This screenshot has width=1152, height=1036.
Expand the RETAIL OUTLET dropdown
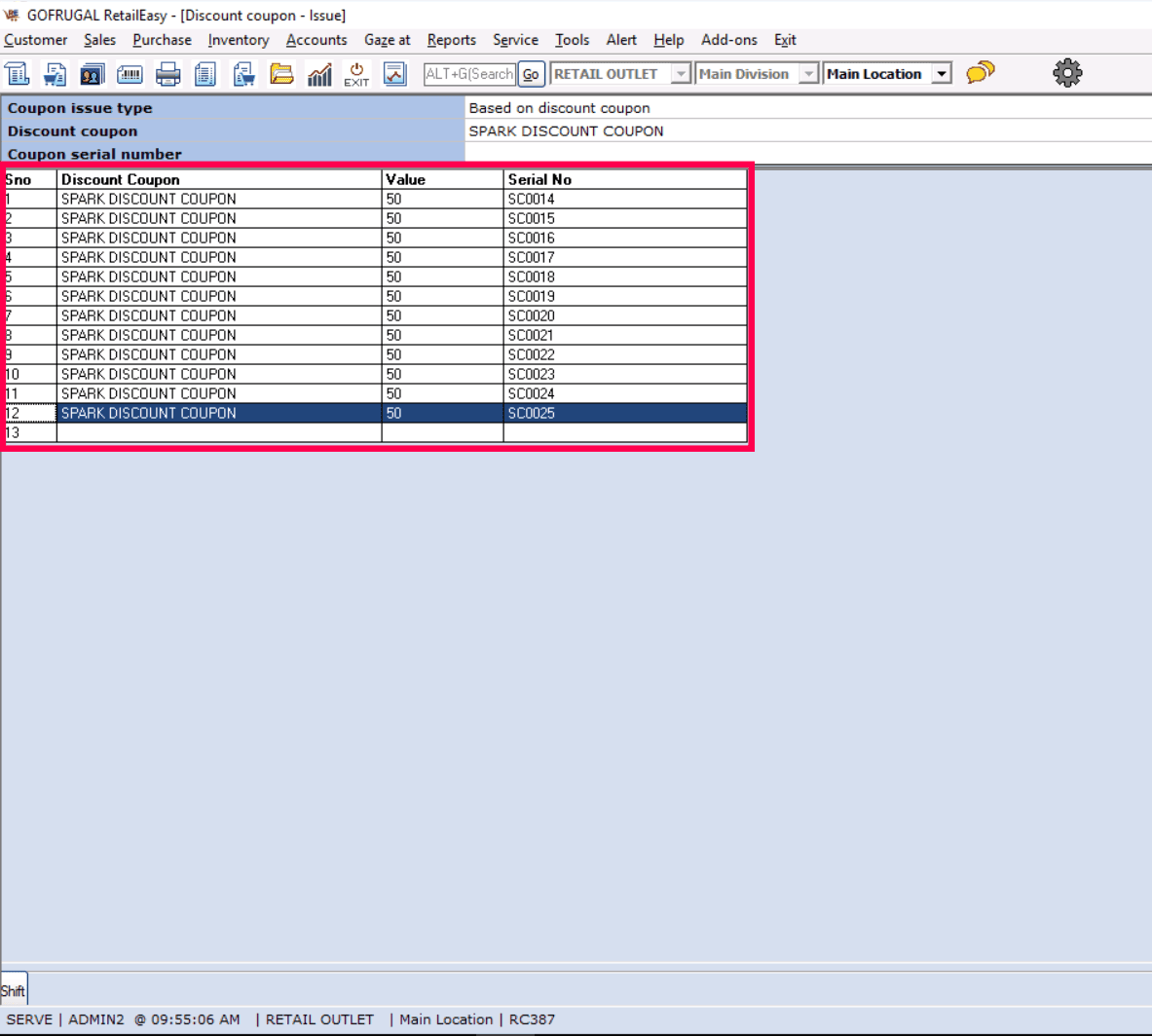coord(681,74)
